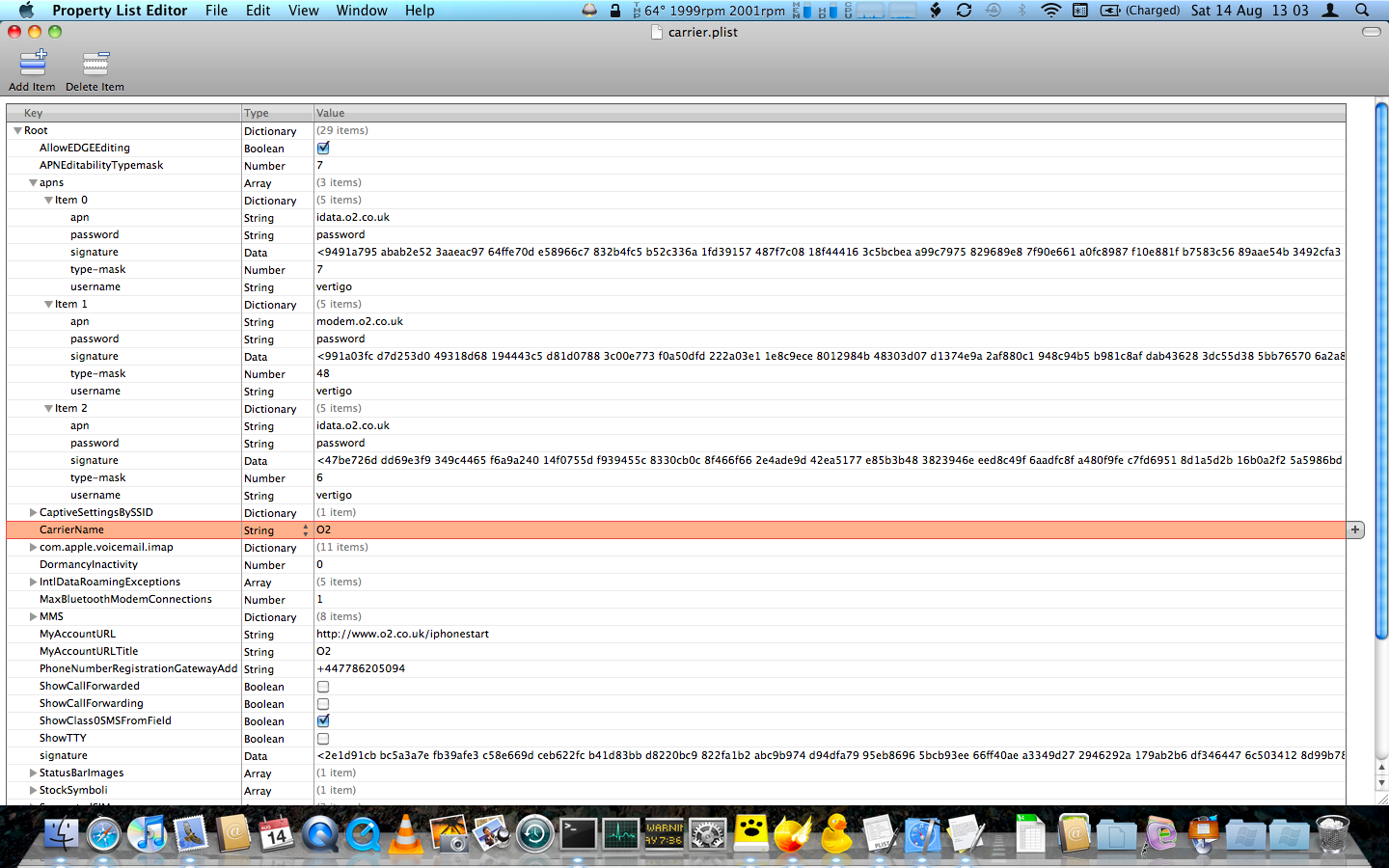Select the PhoneNumberRegistrationGatewayAdd value +447786205094
The height and width of the screenshot is (868, 1389).
361,668
